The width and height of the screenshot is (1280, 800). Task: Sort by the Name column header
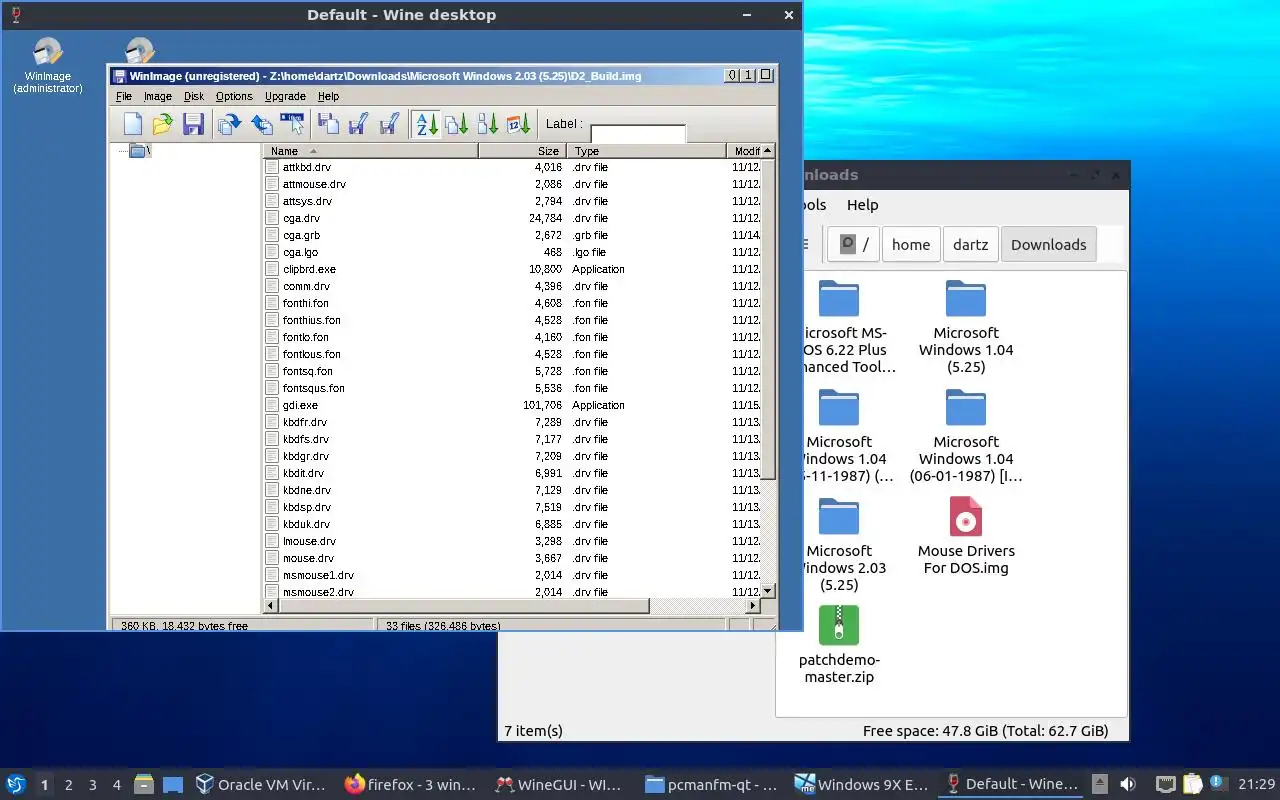(x=371, y=151)
